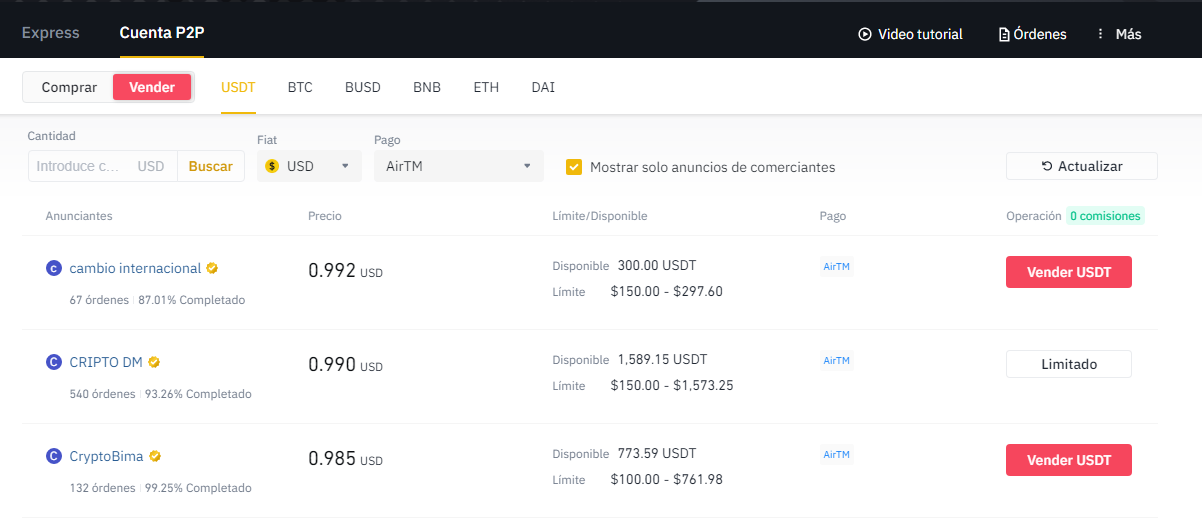Viewport: 1202px width, 523px height.
Task: Click AirTM payment tag in cambio internacional row
Action: pyautogui.click(x=836, y=266)
